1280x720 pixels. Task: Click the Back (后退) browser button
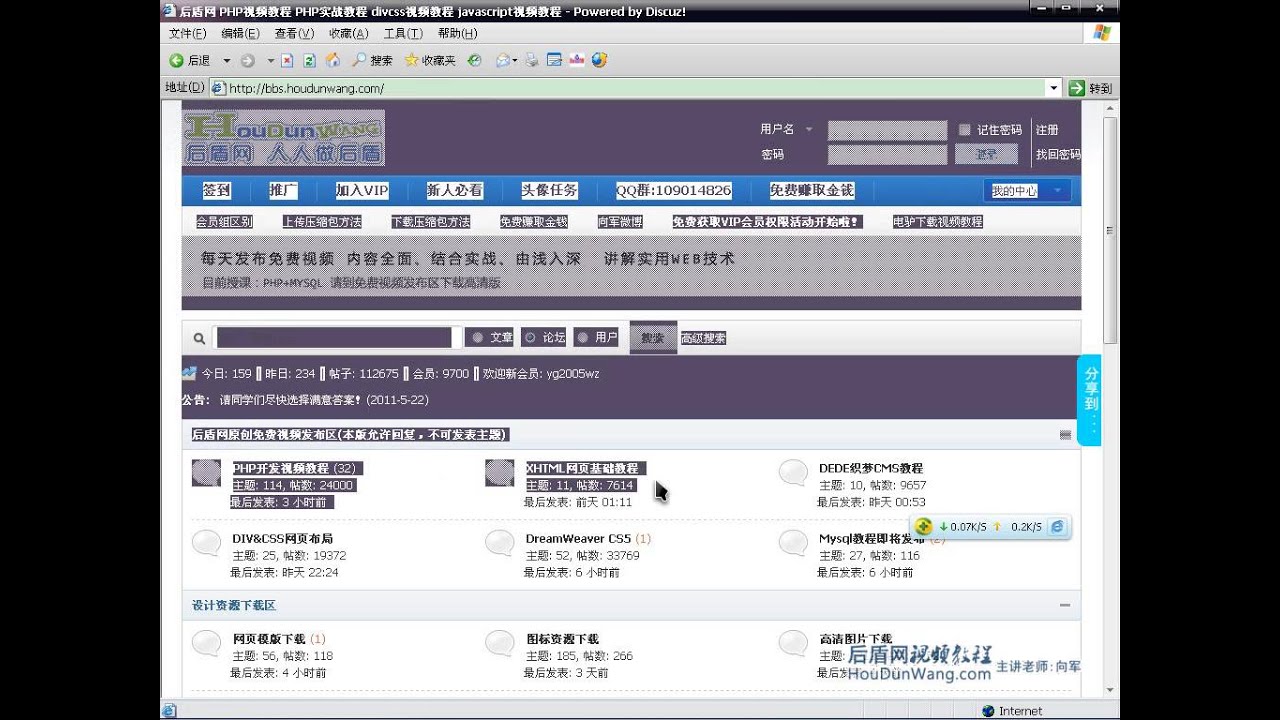click(x=189, y=60)
